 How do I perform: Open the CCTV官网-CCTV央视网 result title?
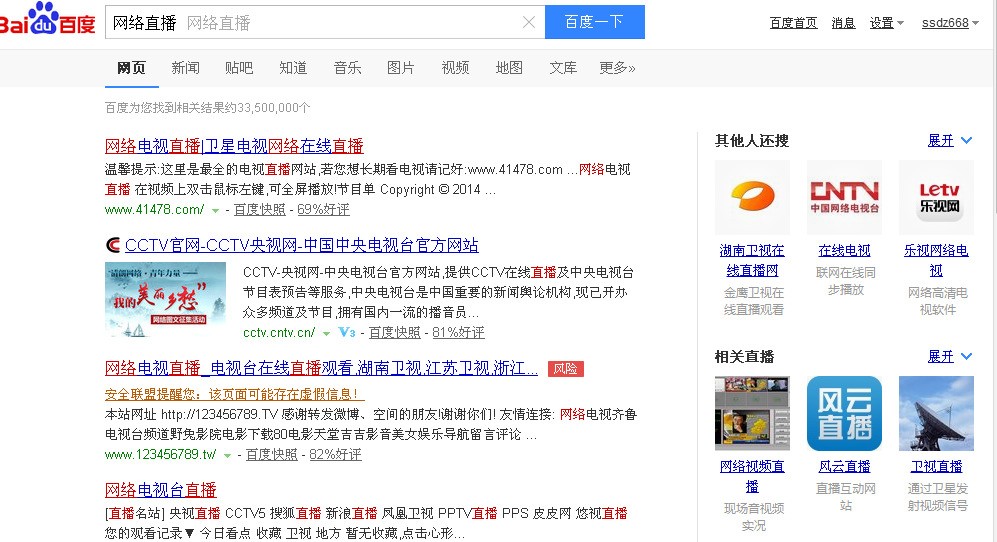[301, 245]
